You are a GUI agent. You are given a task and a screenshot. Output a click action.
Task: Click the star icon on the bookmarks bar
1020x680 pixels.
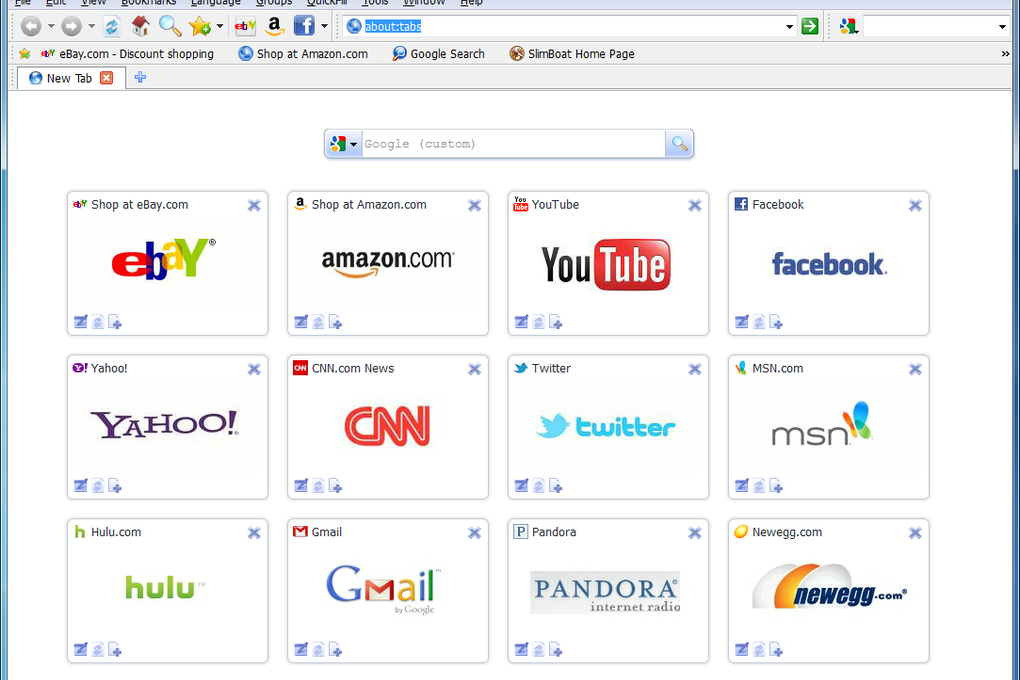(25, 53)
